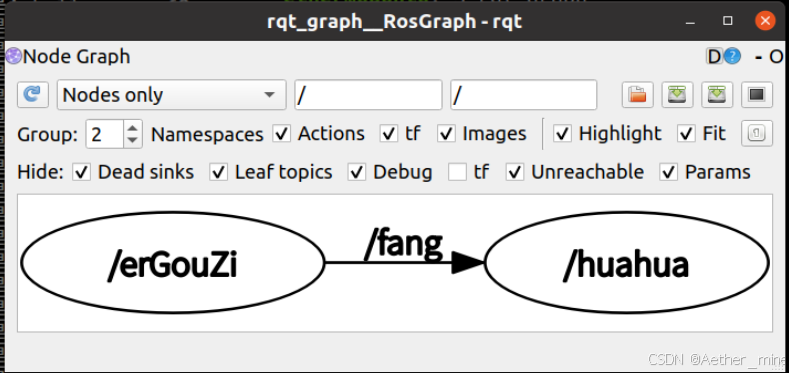Viewport: 789px width, 373px height.
Task: Open the Nodes only dropdown
Action: [172, 95]
